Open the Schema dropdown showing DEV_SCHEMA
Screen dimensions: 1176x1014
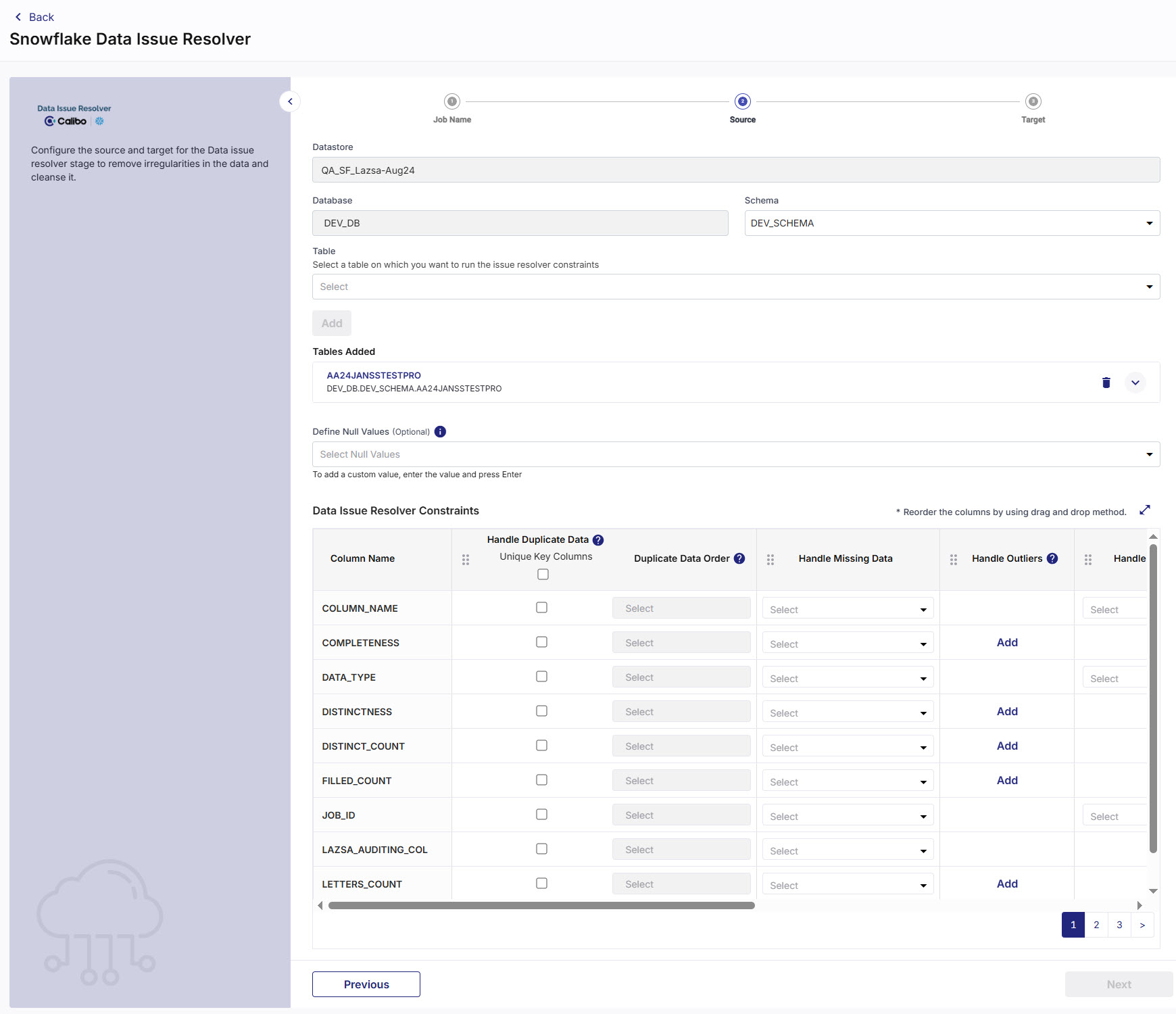tap(1149, 222)
